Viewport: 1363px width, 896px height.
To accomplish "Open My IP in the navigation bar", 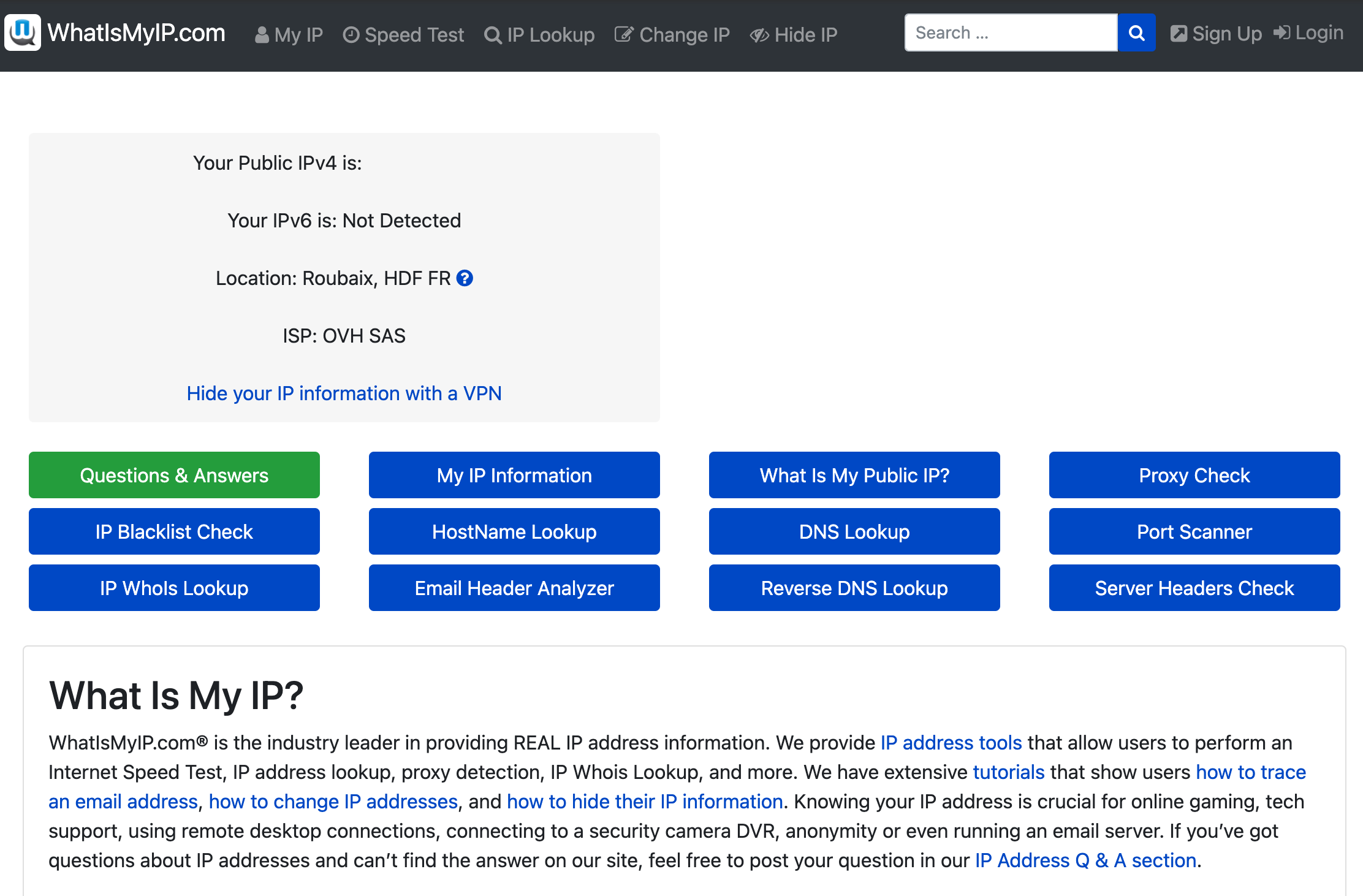I will tap(289, 35).
